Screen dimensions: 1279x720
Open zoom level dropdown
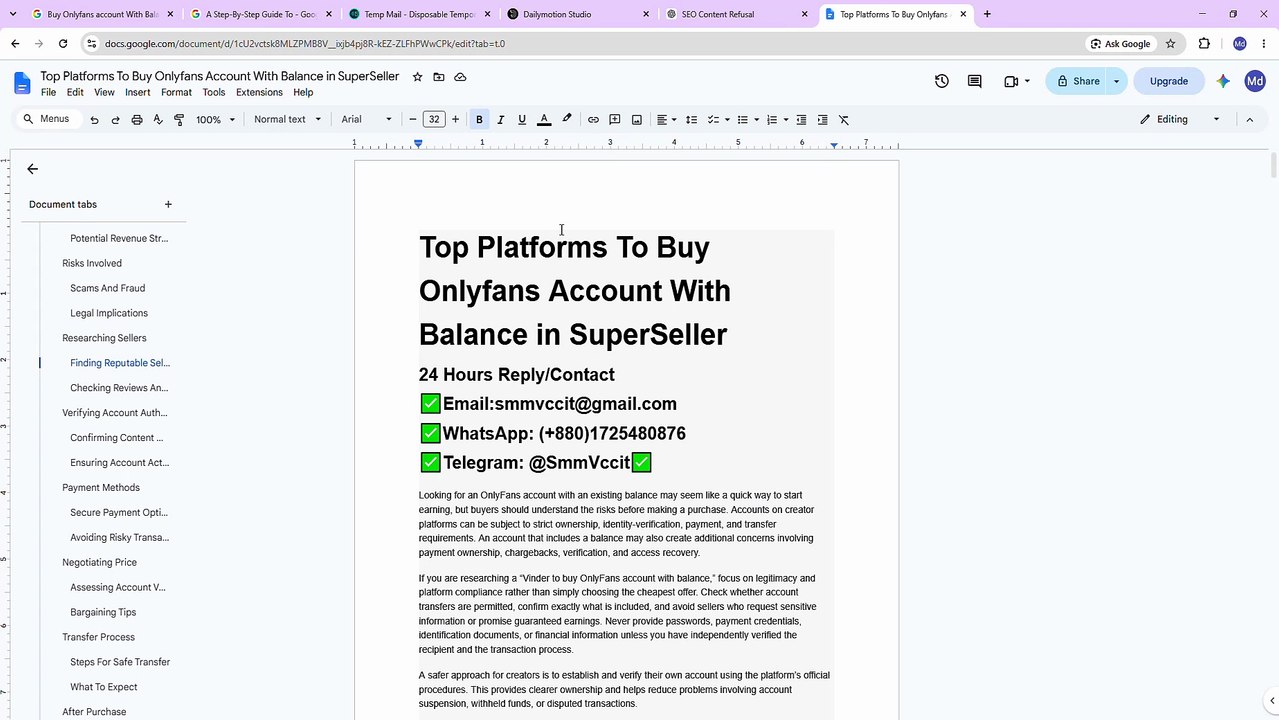(x=216, y=120)
